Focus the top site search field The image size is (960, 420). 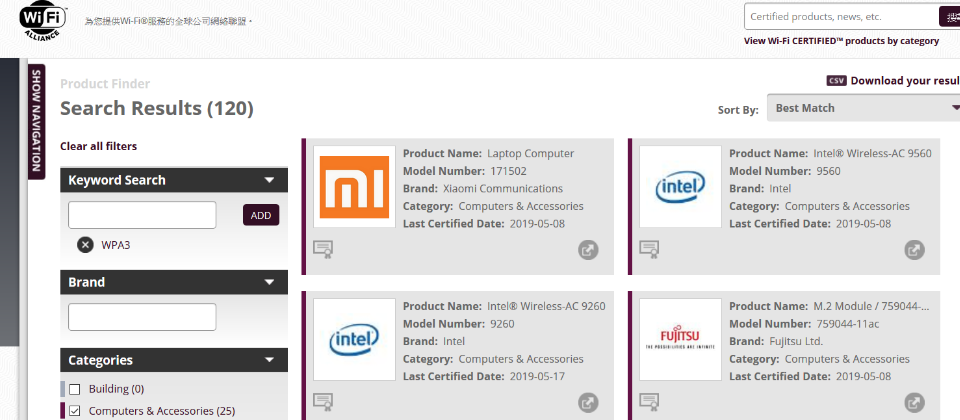pyautogui.click(x=841, y=17)
